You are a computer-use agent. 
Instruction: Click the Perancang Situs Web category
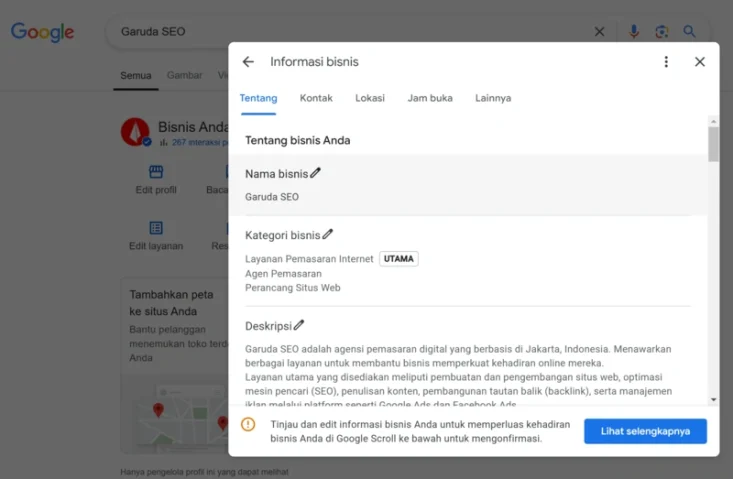click(x=293, y=287)
